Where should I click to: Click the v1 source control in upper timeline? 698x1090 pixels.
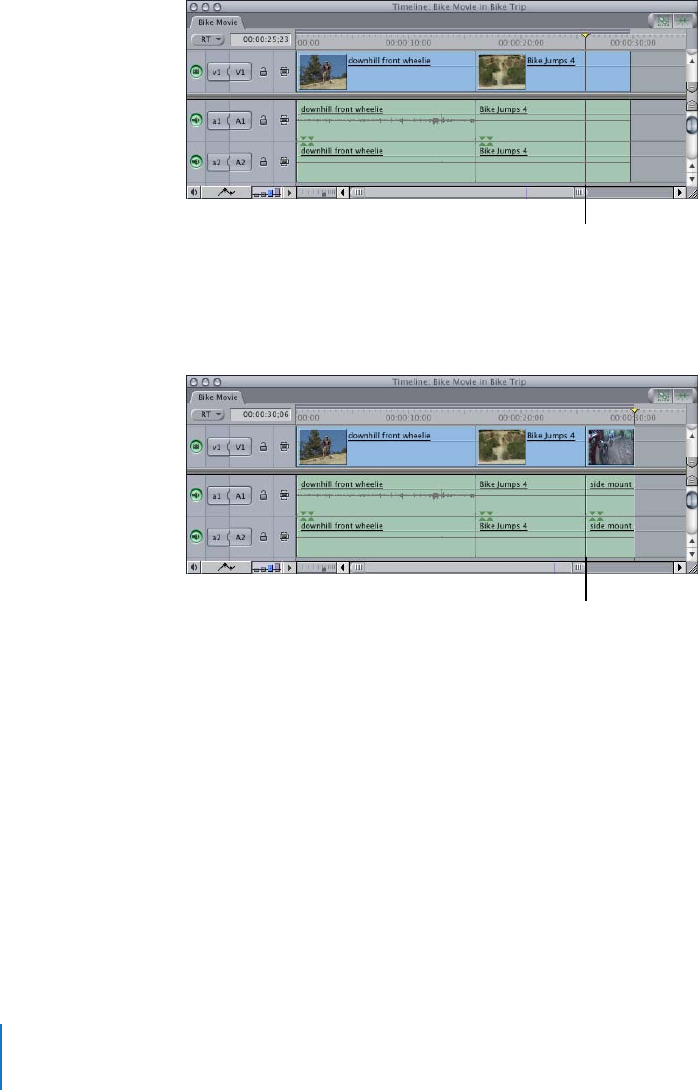(x=216, y=72)
